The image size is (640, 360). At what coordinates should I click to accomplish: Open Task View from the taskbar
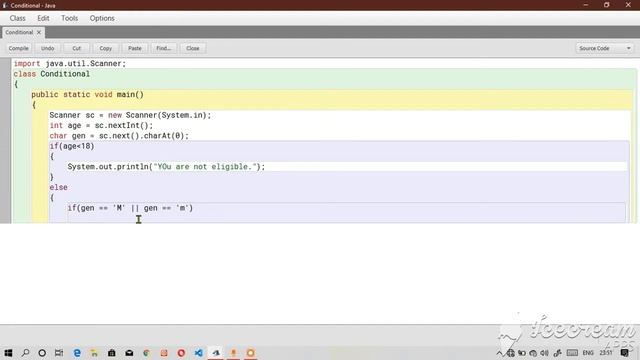coord(59,353)
